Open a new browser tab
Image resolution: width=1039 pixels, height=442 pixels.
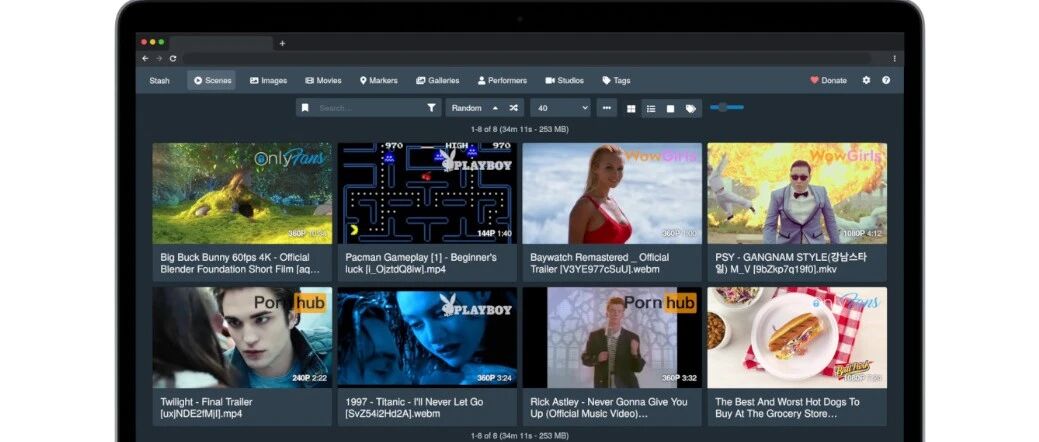282,43
